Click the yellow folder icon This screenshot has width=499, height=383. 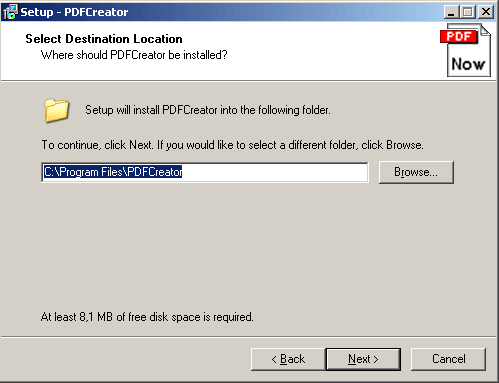point(56,110)
